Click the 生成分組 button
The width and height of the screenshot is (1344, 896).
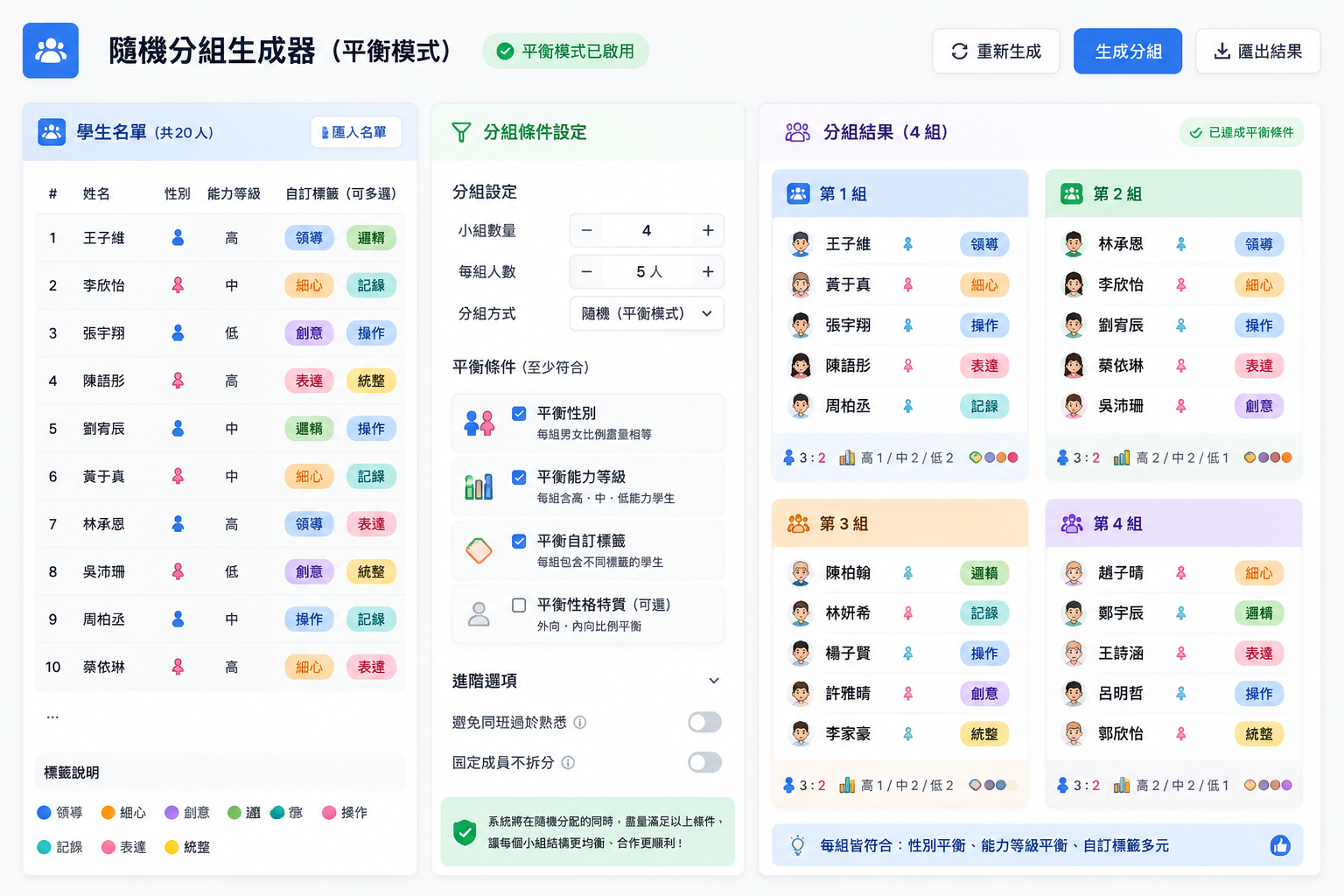(1128, 52)
